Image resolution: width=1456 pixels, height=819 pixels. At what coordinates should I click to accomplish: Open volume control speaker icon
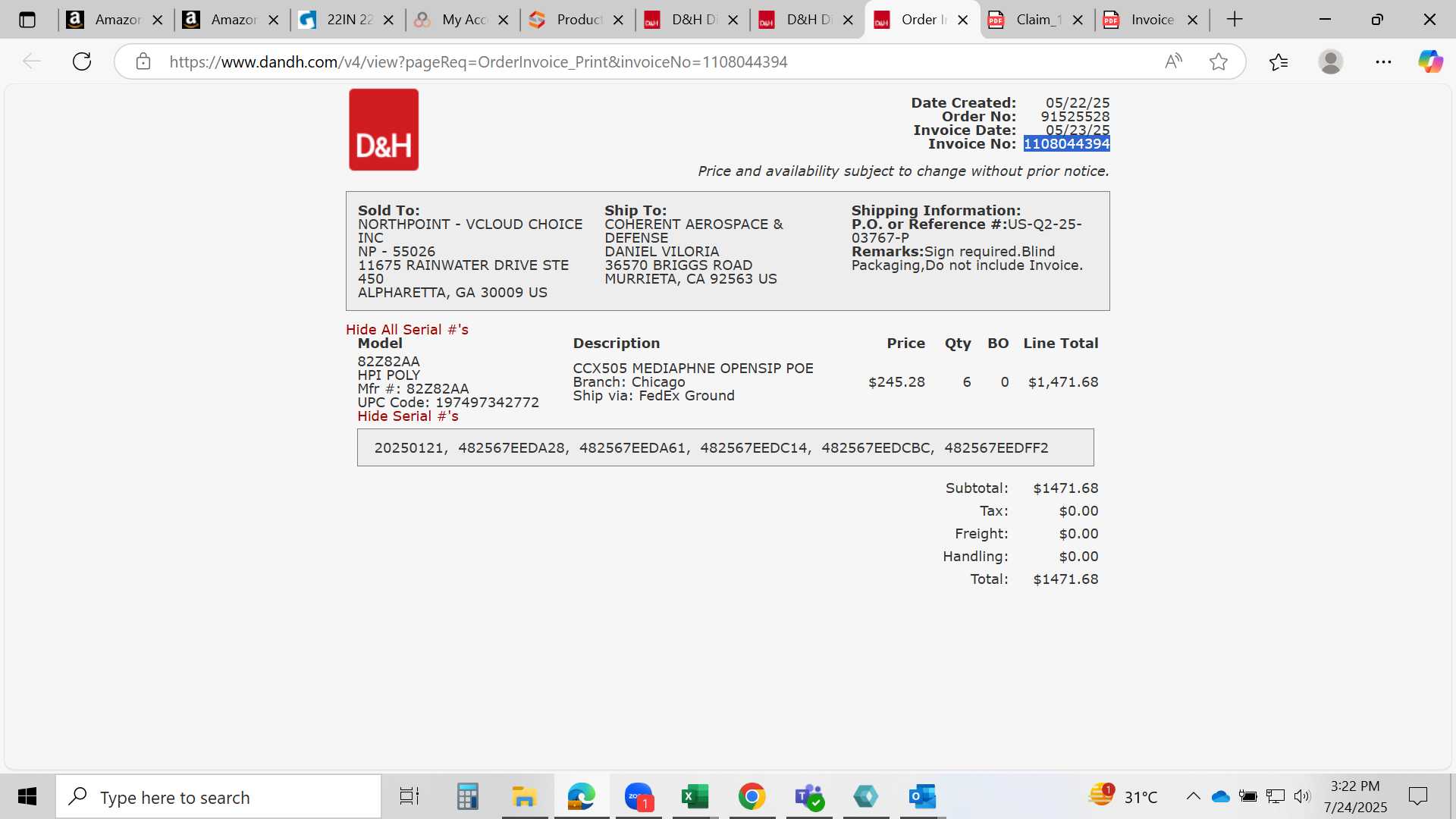(x=1302, y=796)
